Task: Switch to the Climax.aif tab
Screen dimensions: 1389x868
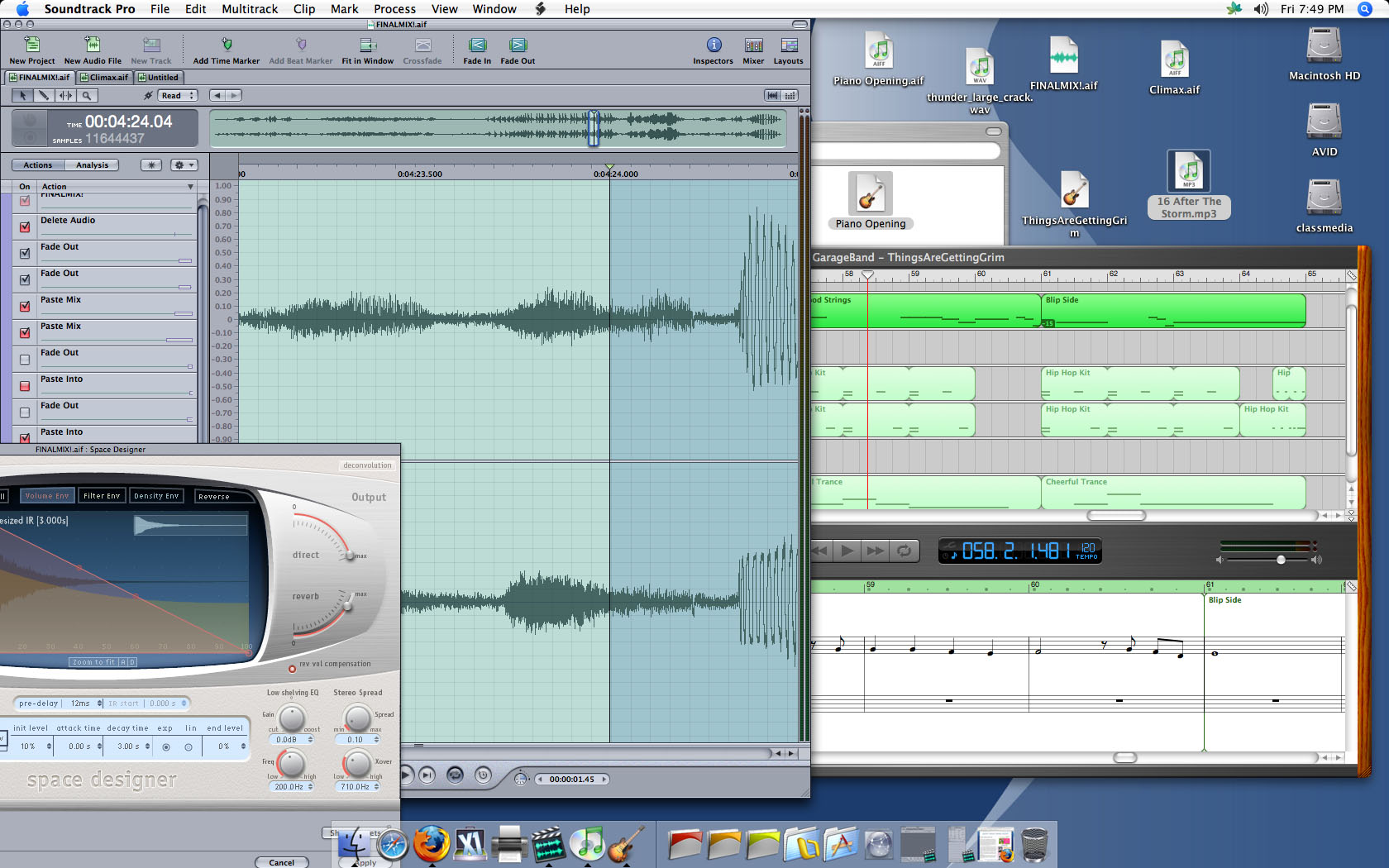Action: pyautogui.click(x=104, y=78)
